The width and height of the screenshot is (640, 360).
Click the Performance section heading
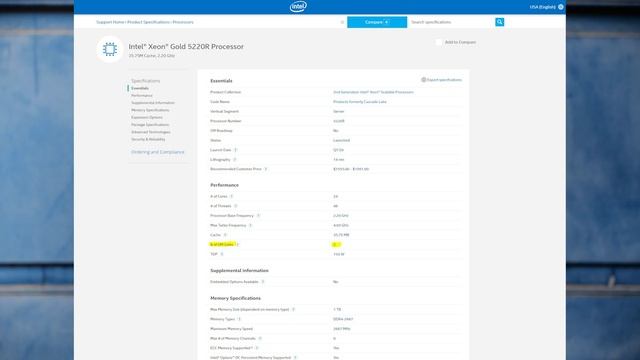point(224,185)
